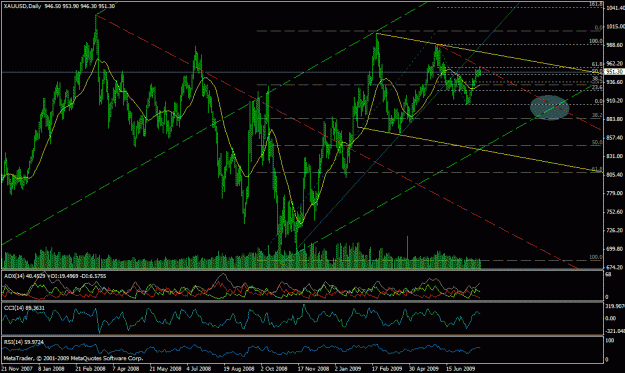Screen dimensions: 625x373
Task: Click the 17 Nov 2008 date label
Action: (x=313, y=369)
